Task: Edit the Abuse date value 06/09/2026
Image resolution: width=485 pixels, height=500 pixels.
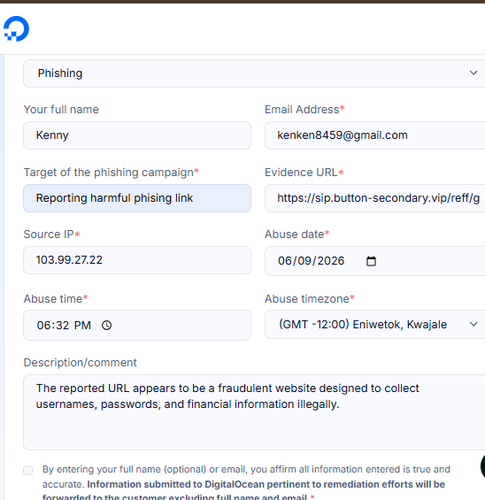Action: (311, 261)
